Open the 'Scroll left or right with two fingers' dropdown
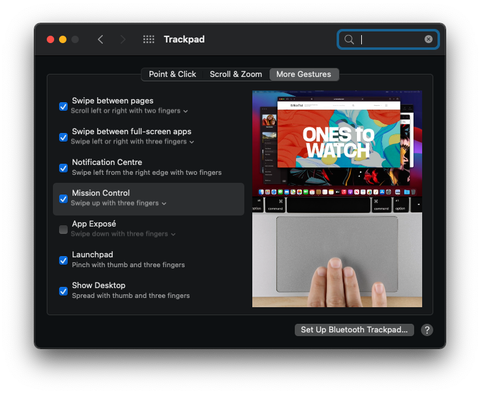480x394 pixels. (129, 111)
